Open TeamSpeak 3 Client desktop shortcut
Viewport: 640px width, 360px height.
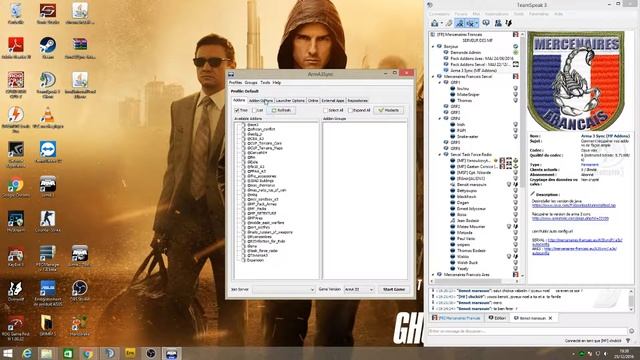coord(48,85)
